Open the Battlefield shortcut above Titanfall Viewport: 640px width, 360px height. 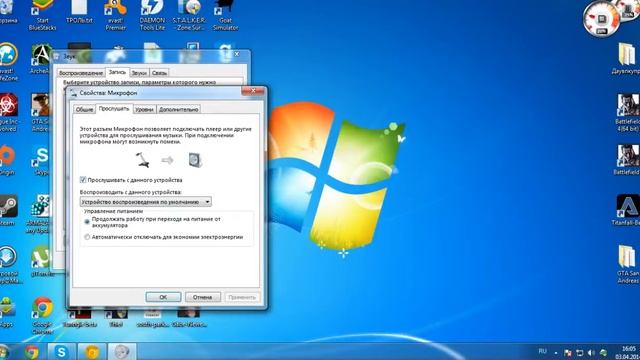click(628, 160)
